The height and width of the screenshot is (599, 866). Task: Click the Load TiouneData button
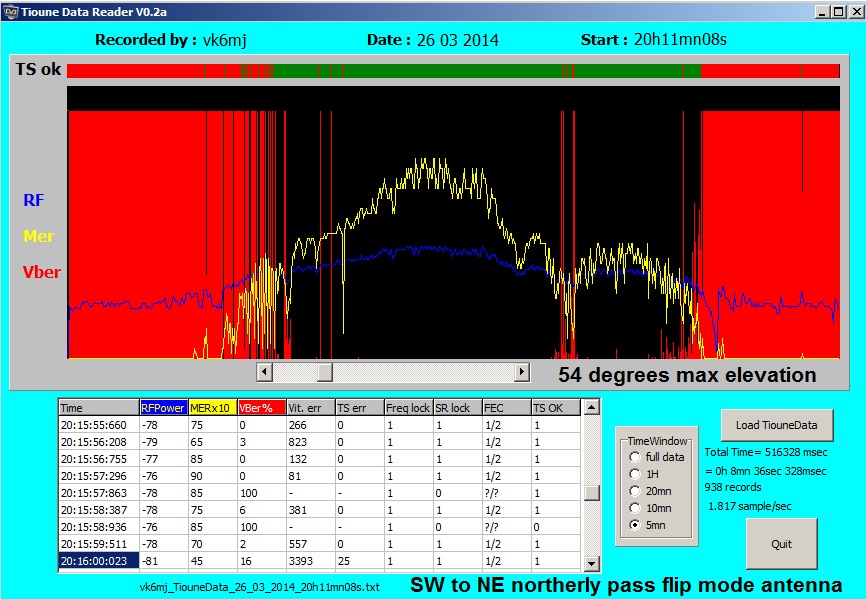pos(776,425)
